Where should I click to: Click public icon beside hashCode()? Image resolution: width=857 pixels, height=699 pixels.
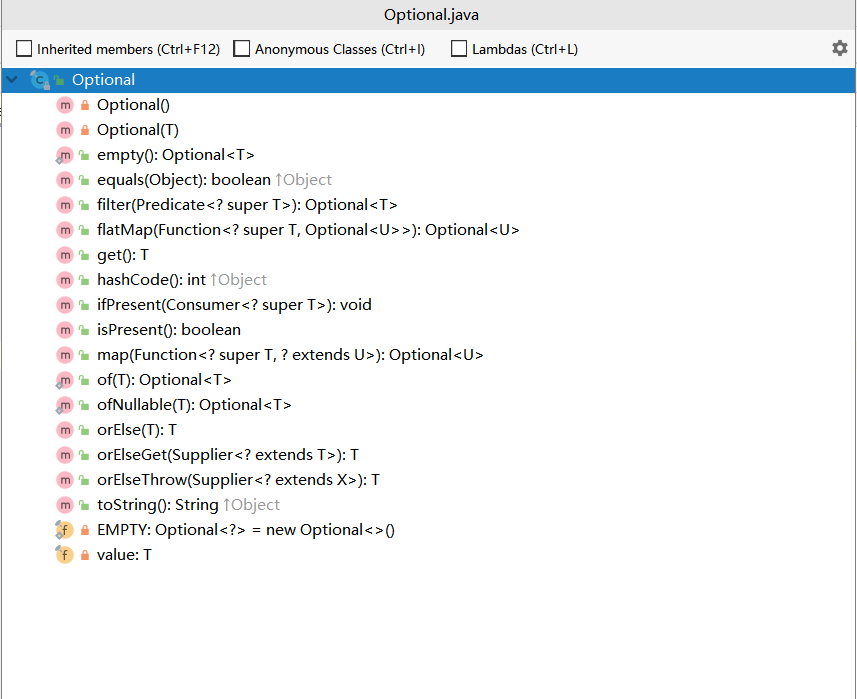pyautogui.click(x=84, y=280)
